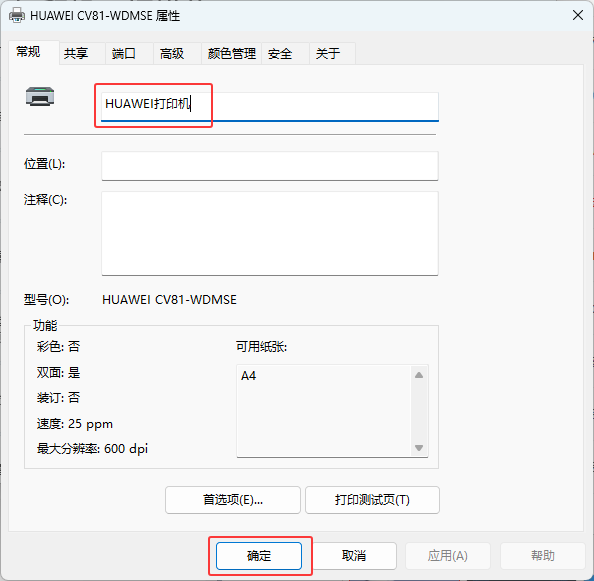The height and width of the screenshot is (581, 594).
Task: Click paper list scroll down arrow
Action: pyautogui.click(x=419, y=448)
